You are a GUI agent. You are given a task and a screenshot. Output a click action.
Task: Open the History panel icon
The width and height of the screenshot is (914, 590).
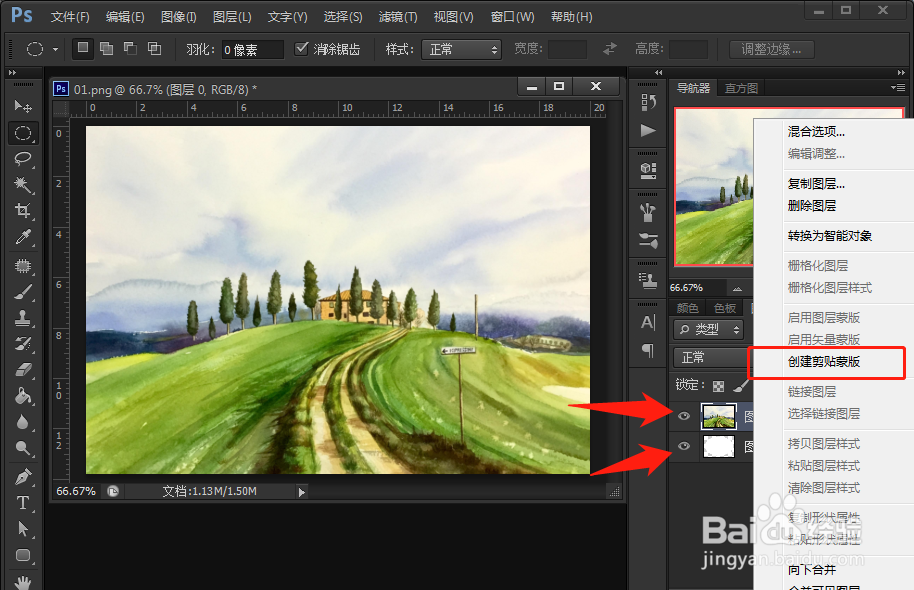[x=648, y=103]
